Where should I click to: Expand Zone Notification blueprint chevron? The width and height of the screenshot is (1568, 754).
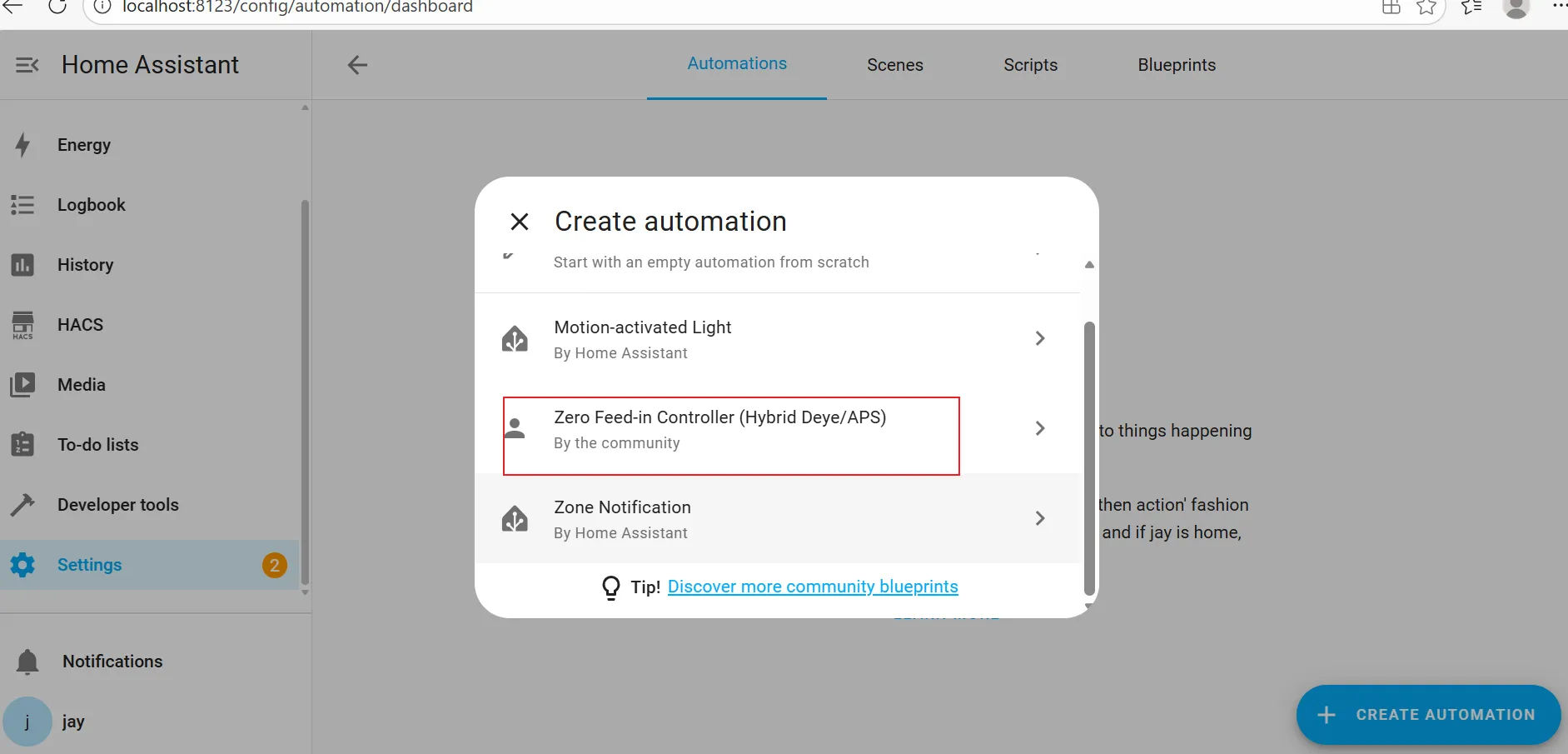coord(1039,518)
